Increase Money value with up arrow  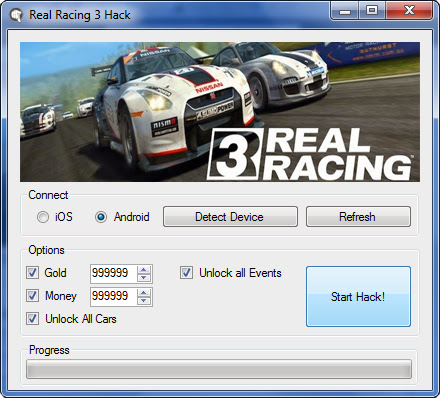144,293
